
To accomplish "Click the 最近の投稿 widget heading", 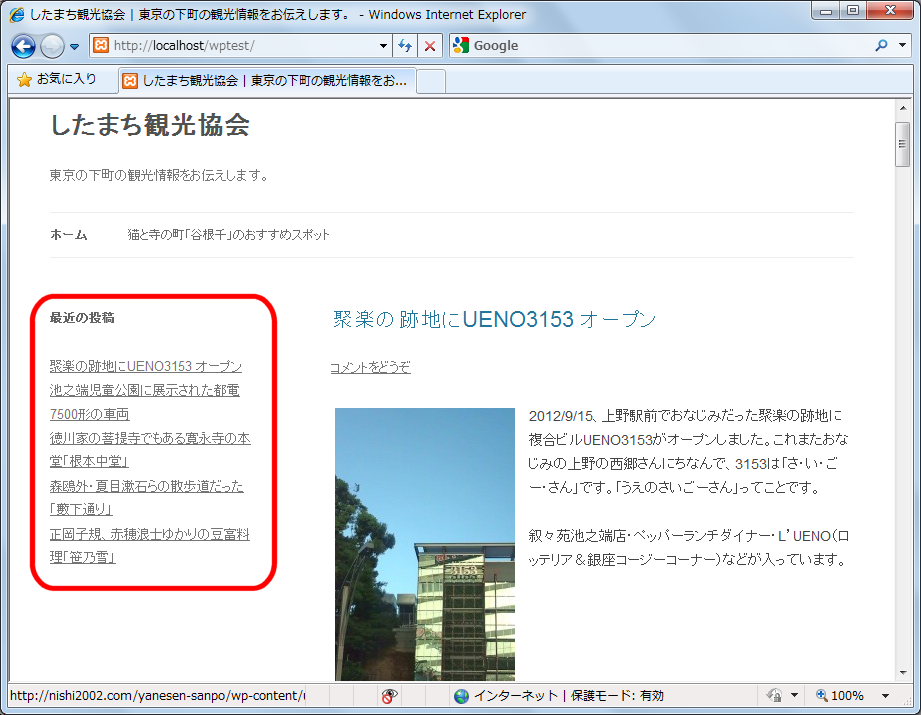I will tap(82, 318).
